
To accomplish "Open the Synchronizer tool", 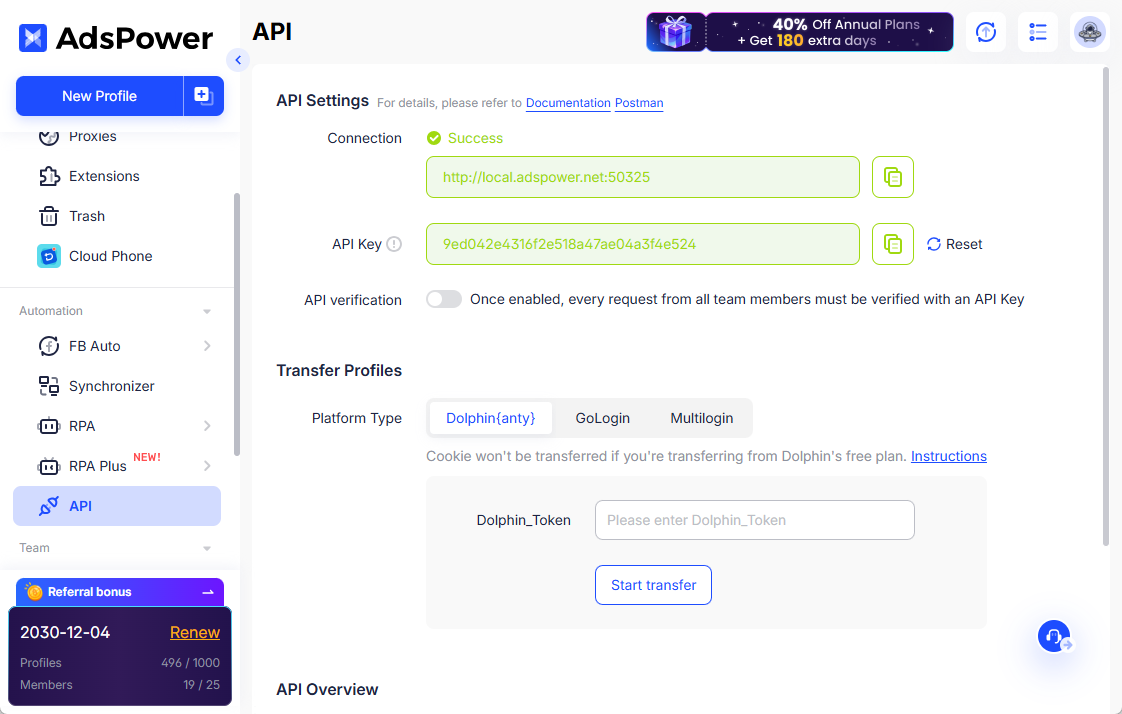I will coord(111,386).
